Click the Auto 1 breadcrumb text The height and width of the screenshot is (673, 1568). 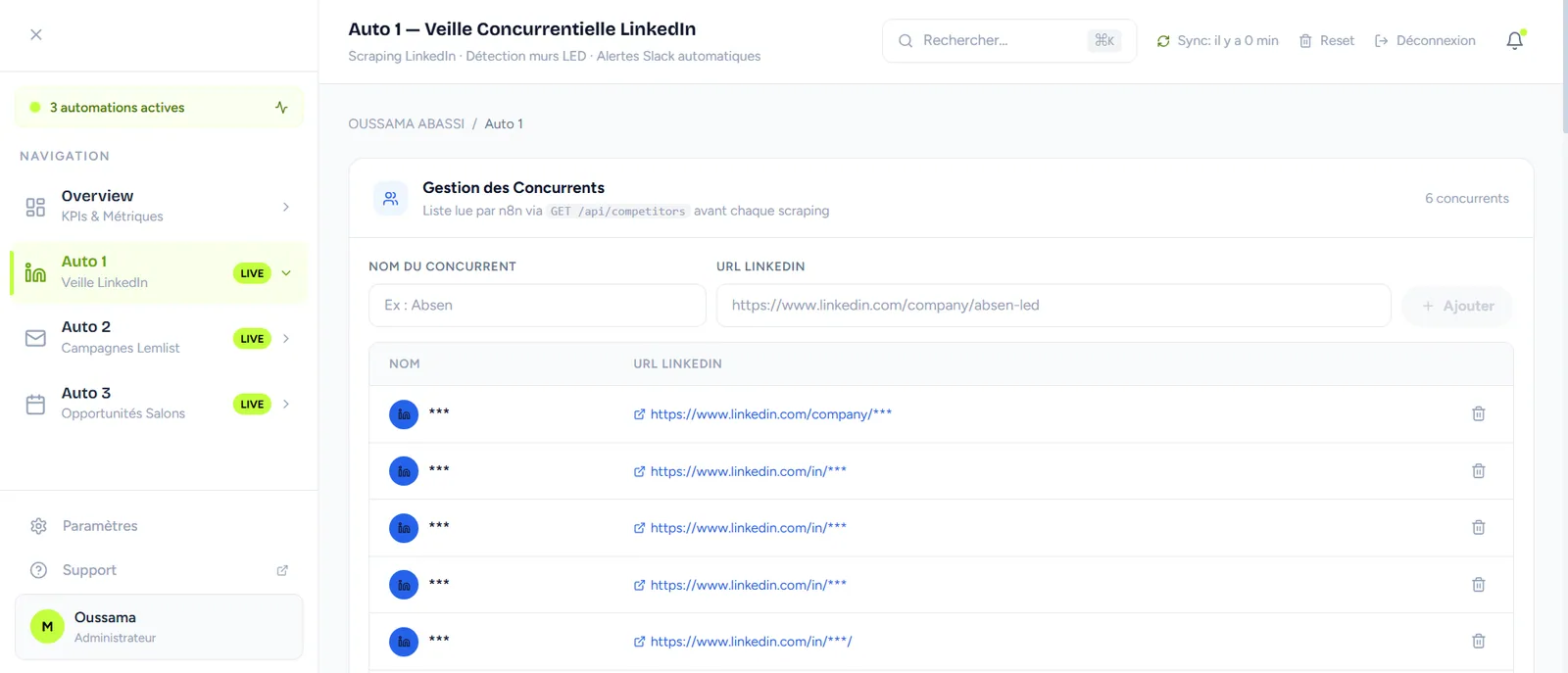click(x=504, y=124)
